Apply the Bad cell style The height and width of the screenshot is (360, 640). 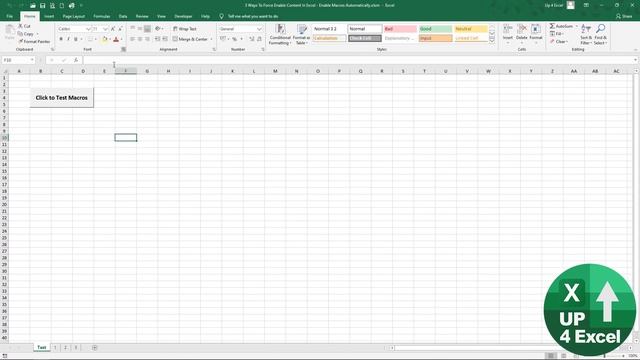[400, 29]
